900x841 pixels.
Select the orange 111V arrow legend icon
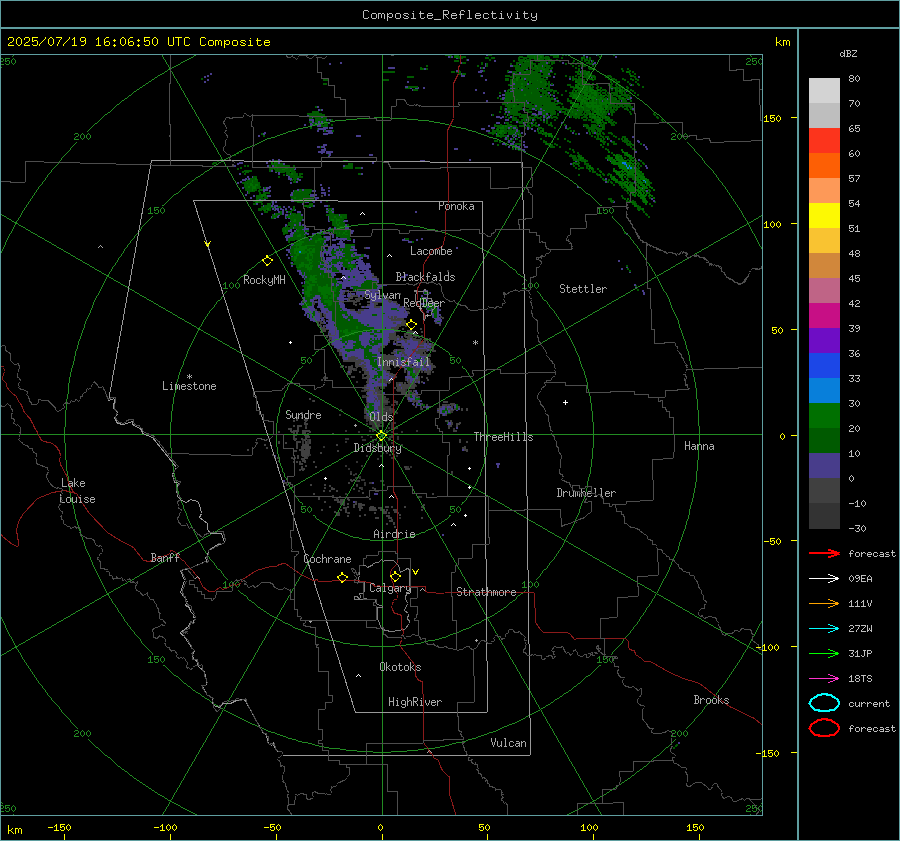pos(824,603)
